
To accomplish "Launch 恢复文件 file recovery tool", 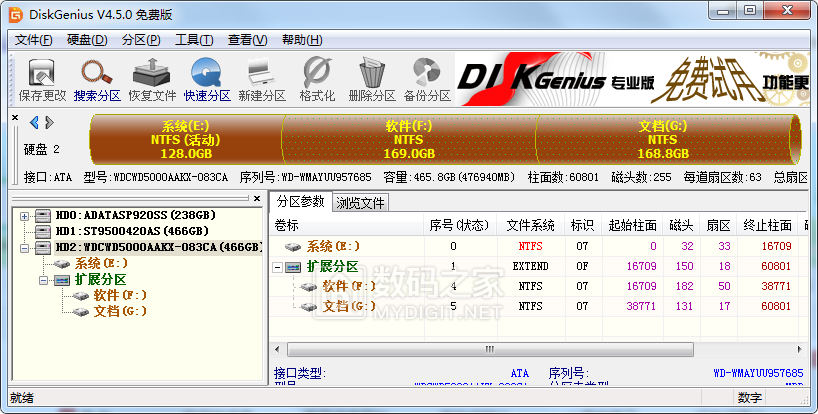I will click(x=152, y=80).
